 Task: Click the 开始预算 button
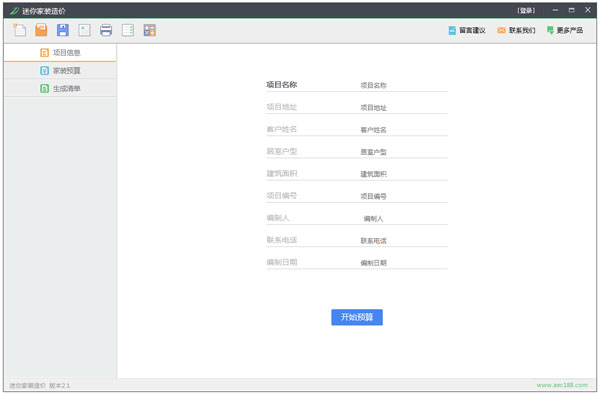(357, 317)
